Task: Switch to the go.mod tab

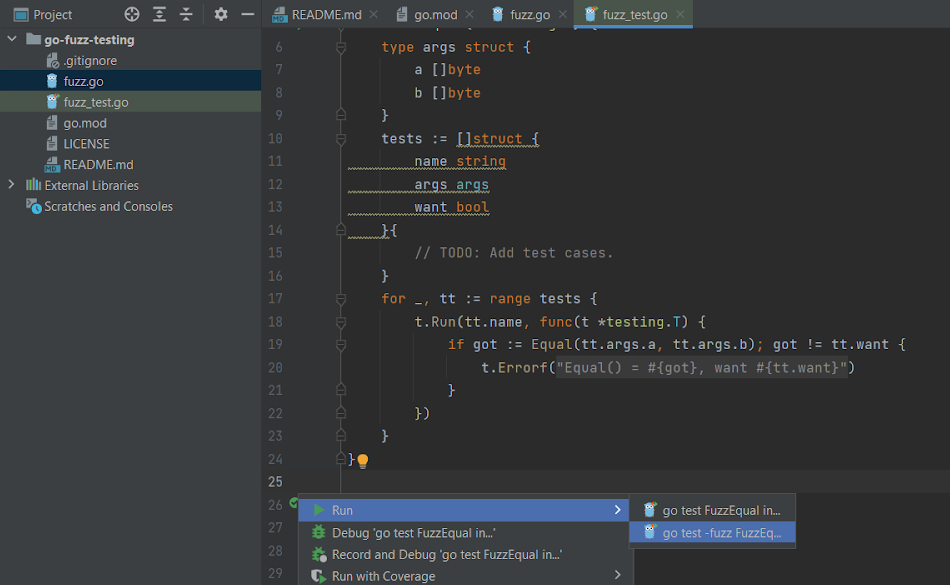Action: pos(435,15)
